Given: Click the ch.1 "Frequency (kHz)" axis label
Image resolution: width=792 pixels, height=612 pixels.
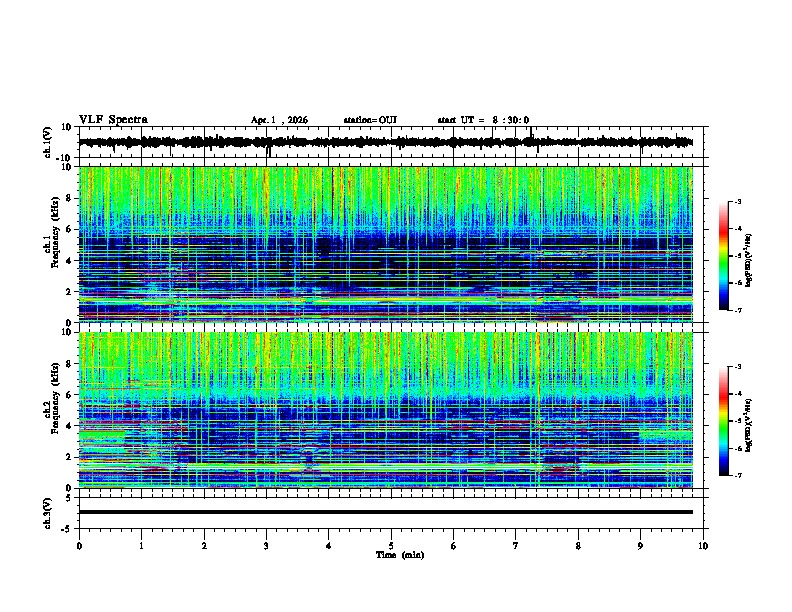Looking at the screenshot, I should 56,232.
